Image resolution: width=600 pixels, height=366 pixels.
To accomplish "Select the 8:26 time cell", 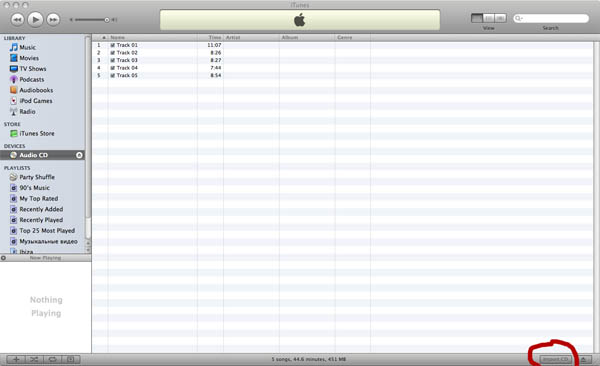I will (x=215, y=53).
